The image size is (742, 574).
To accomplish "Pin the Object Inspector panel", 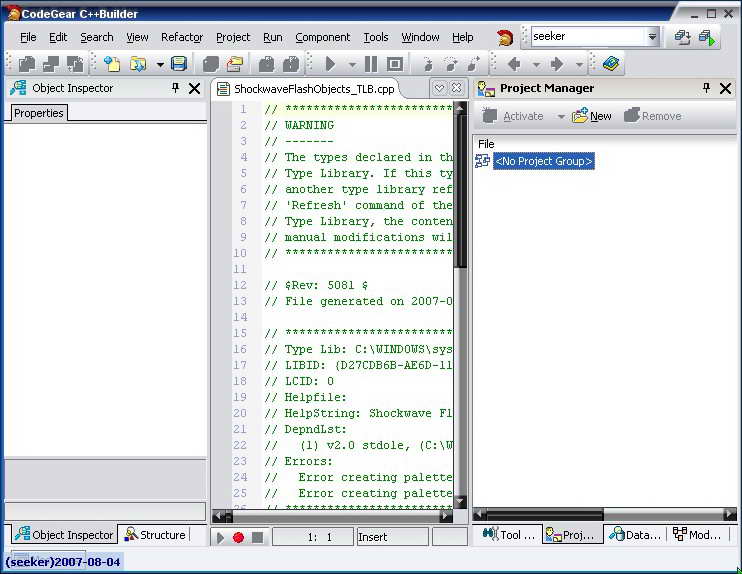I will click(175, 88).
